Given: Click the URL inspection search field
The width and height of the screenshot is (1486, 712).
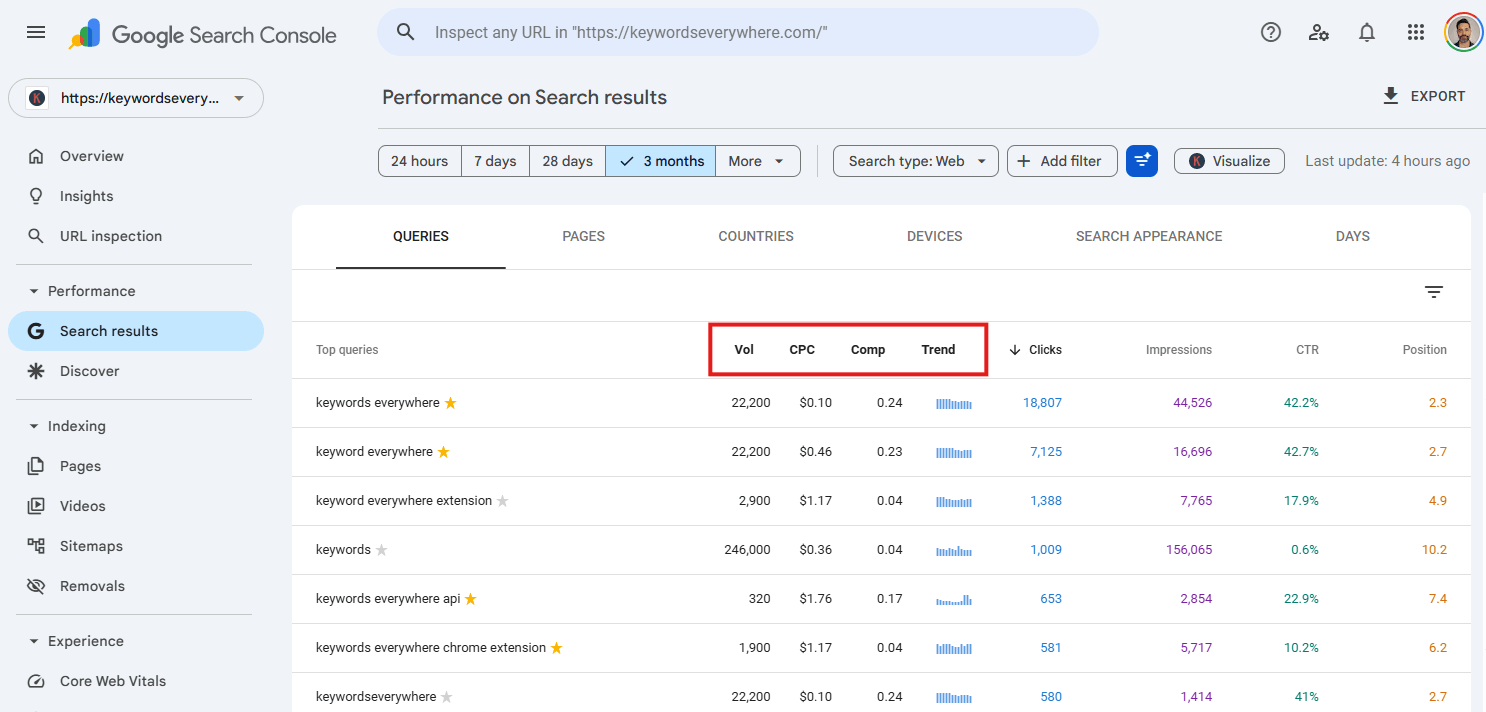Looking at the screenshot, I should point(738,32).
